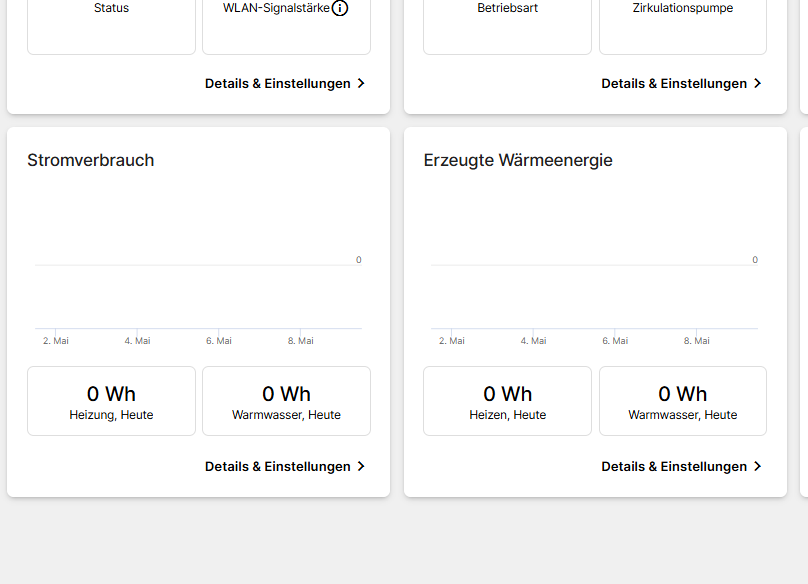Viewport: 808px width, 584px height.
Task: Click the chevron arrow in the Erzeugte Wärmeenergie card
Action: pos(757,467)
